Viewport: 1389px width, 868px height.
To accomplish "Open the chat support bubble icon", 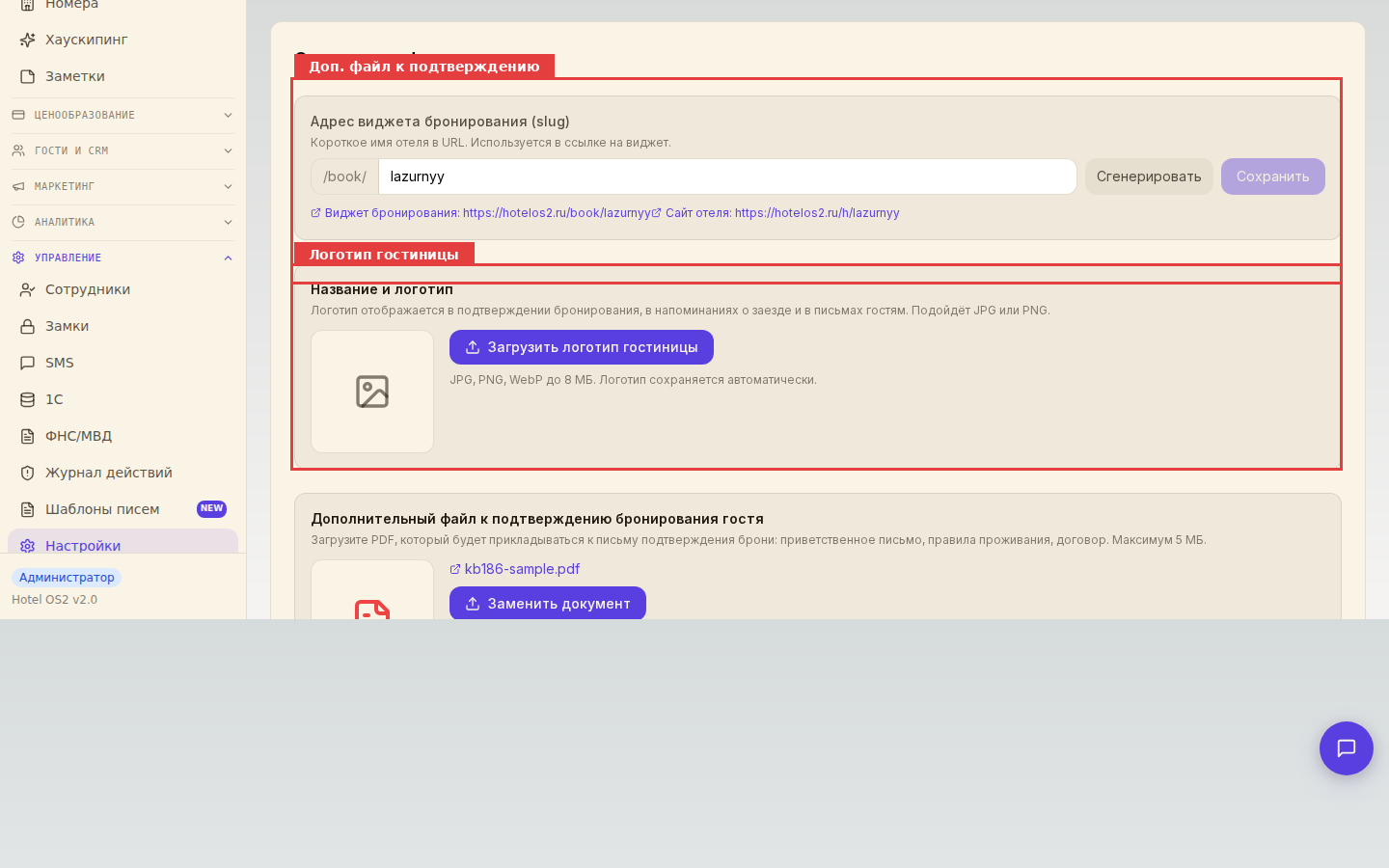I will (1347, 748).
